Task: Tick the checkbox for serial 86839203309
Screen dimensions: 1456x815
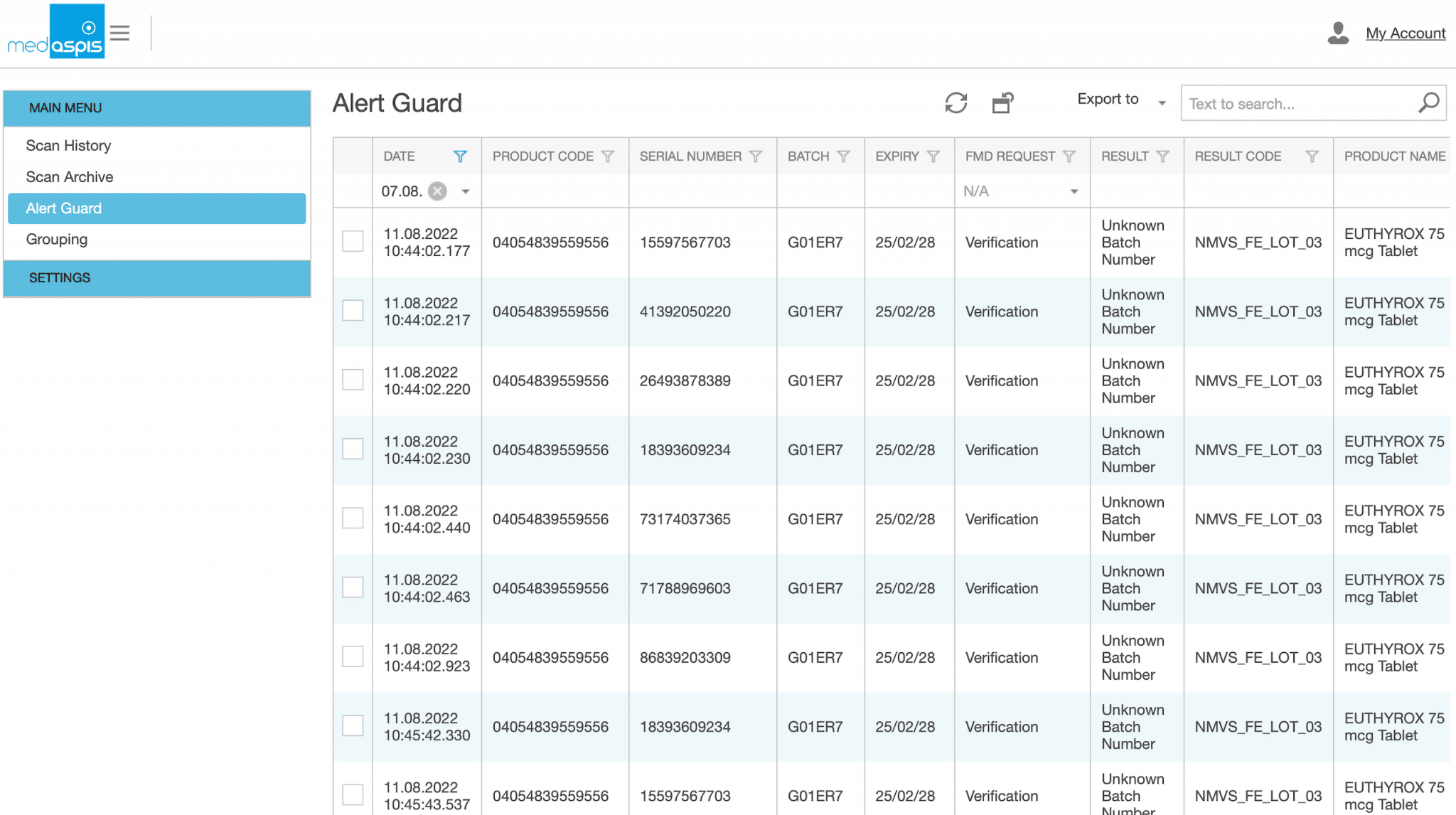Action: [x=353, y=656]
